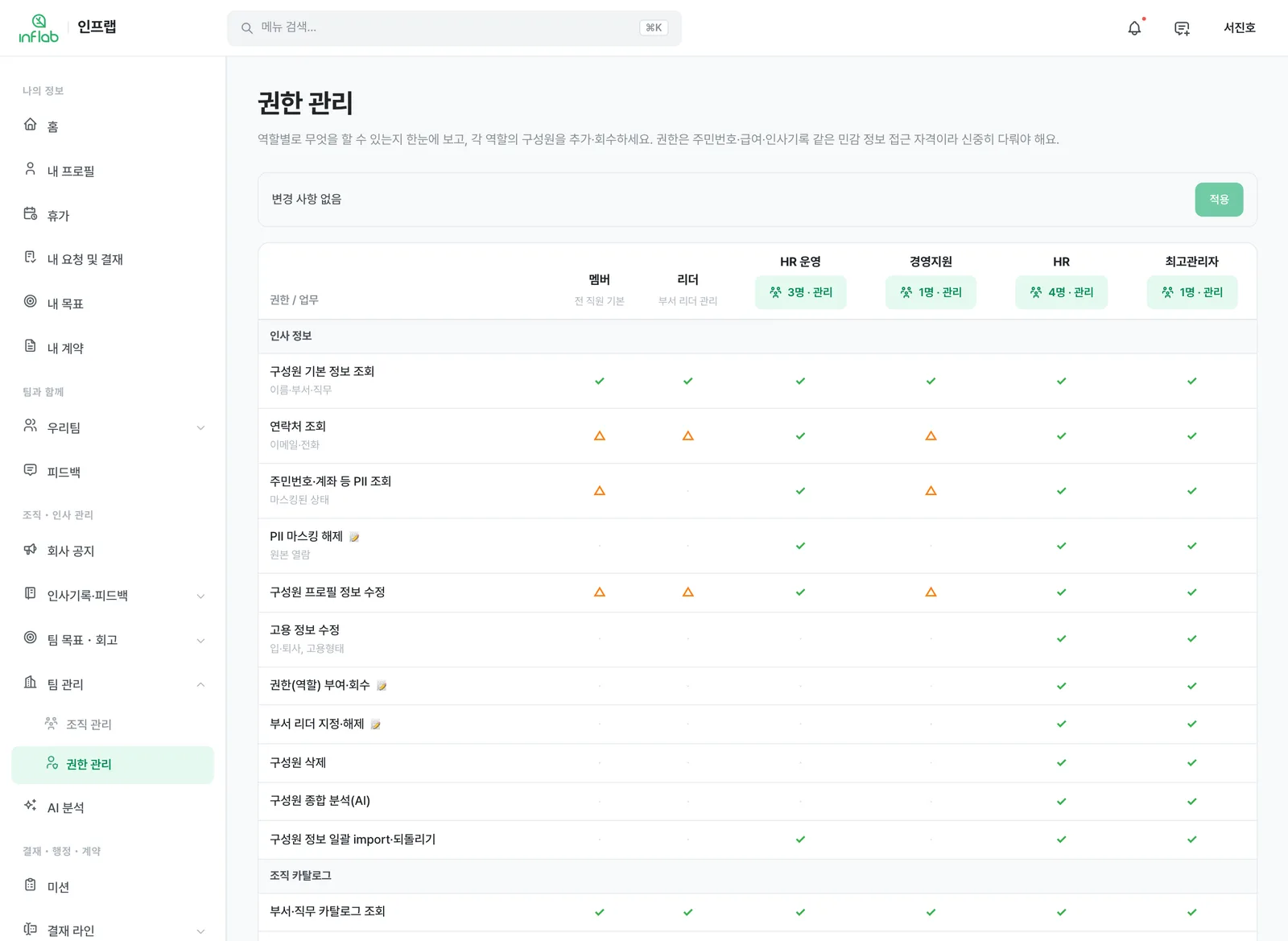The height and width of the screenshot is (941, 1288).
Task: Select the 권한 관리 menu item
Action: [x=113, y=765]
